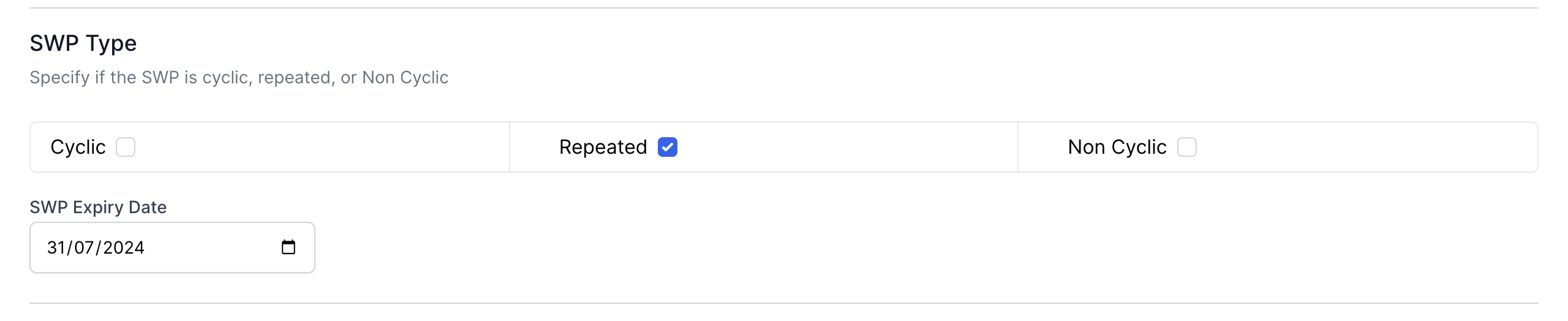Click the divider line above SWP Type
Screen dimensions: 1568x321
[784, 8]
